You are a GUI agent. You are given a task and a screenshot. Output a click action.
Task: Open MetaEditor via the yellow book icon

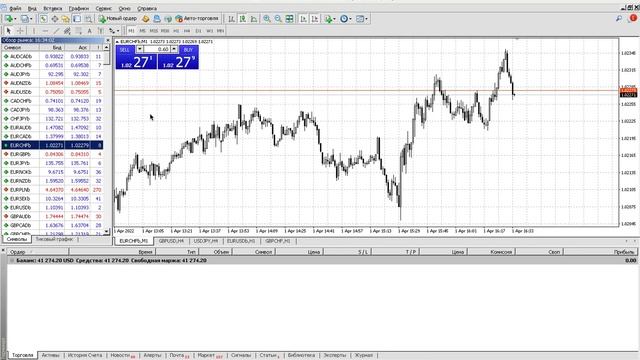(x=145, y=19)
